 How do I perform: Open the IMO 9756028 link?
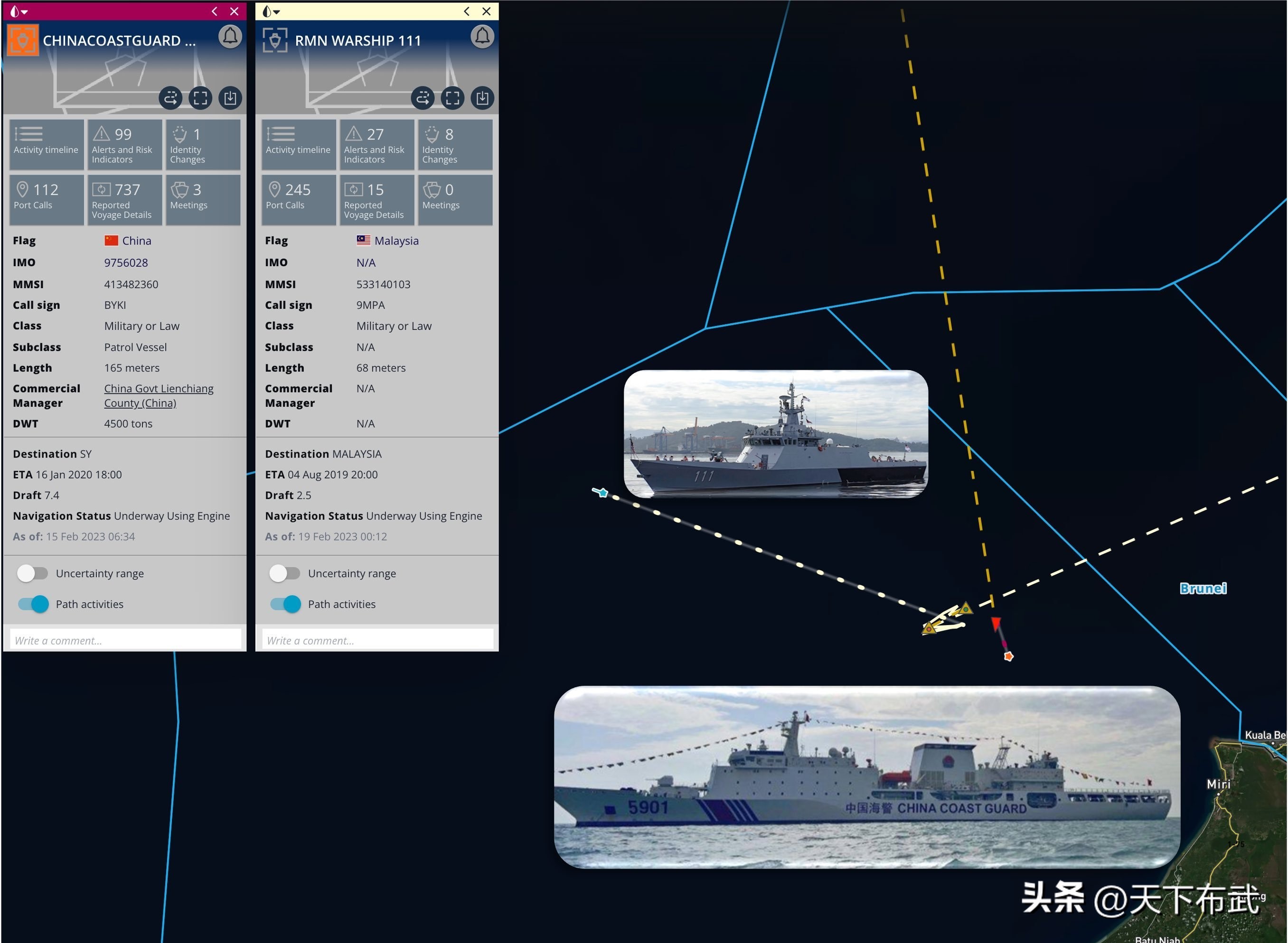[x=126, y=262]
